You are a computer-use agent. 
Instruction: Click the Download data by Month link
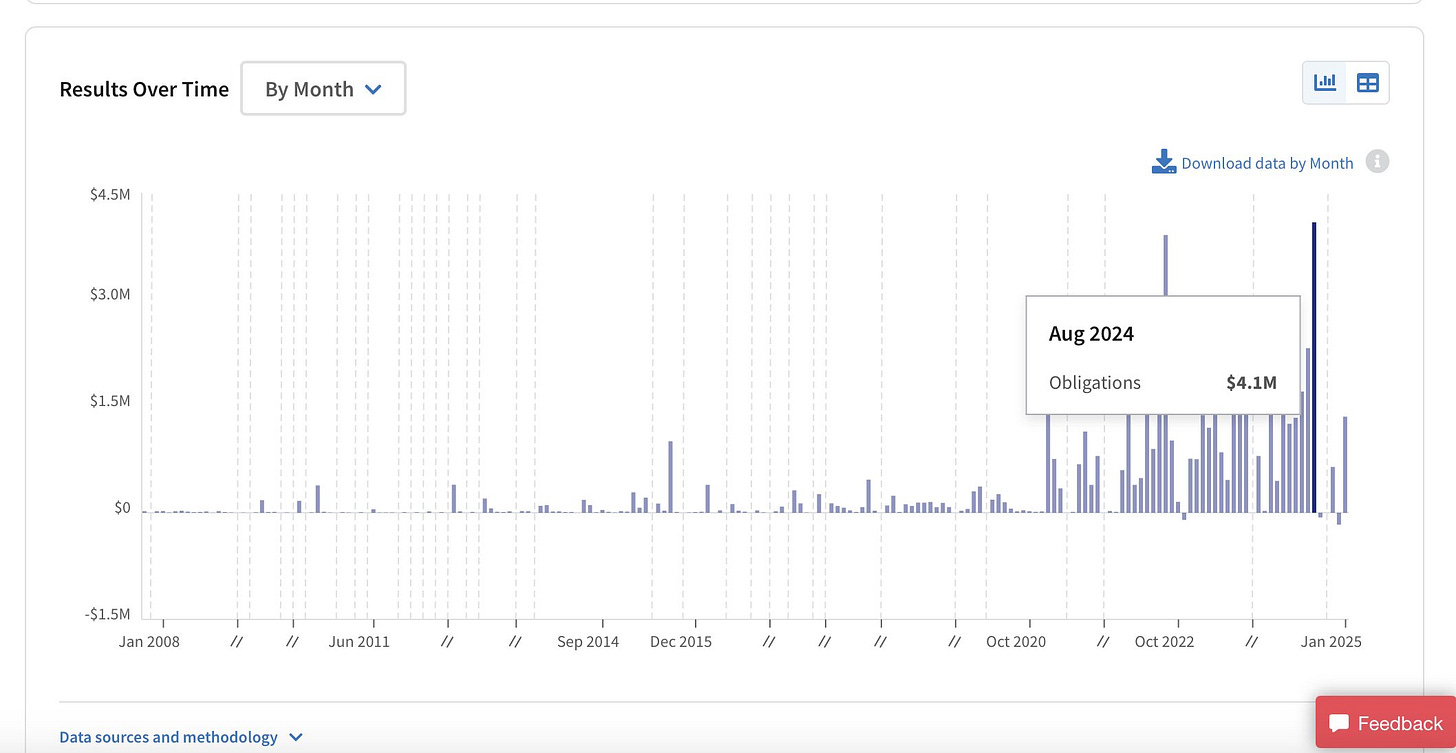(x=1267, y=163)
